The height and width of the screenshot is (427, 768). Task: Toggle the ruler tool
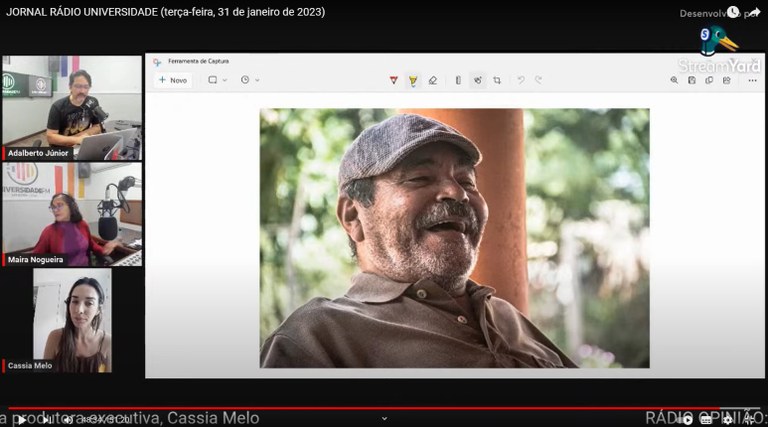coord(458,80)
